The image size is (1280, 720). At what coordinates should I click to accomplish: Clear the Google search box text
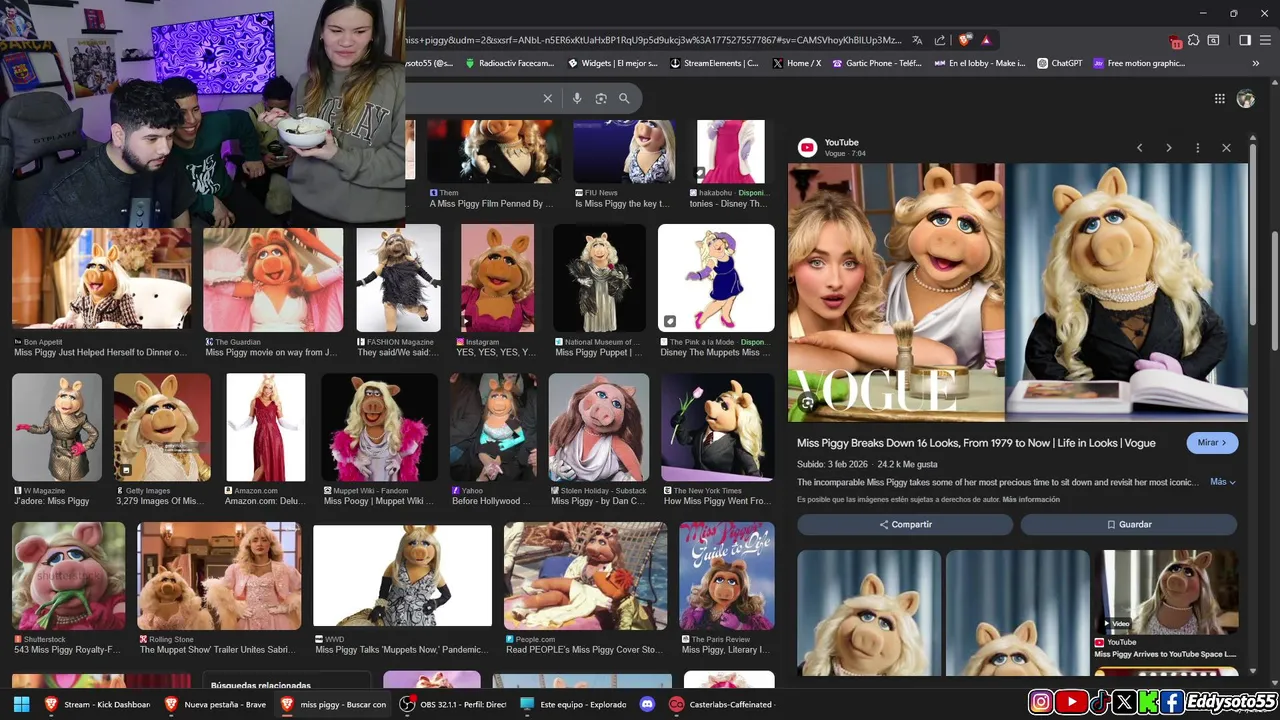547,98
